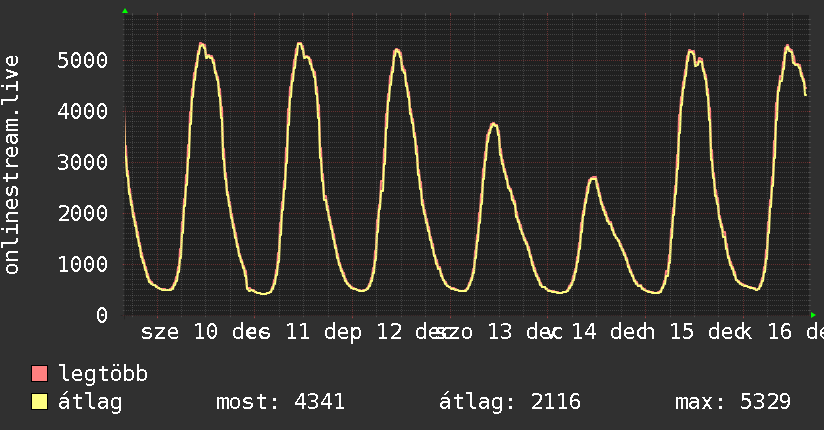Click the átlag: 2116 statistic
Viewport: 824px width, 430px height.
(510, 402)
